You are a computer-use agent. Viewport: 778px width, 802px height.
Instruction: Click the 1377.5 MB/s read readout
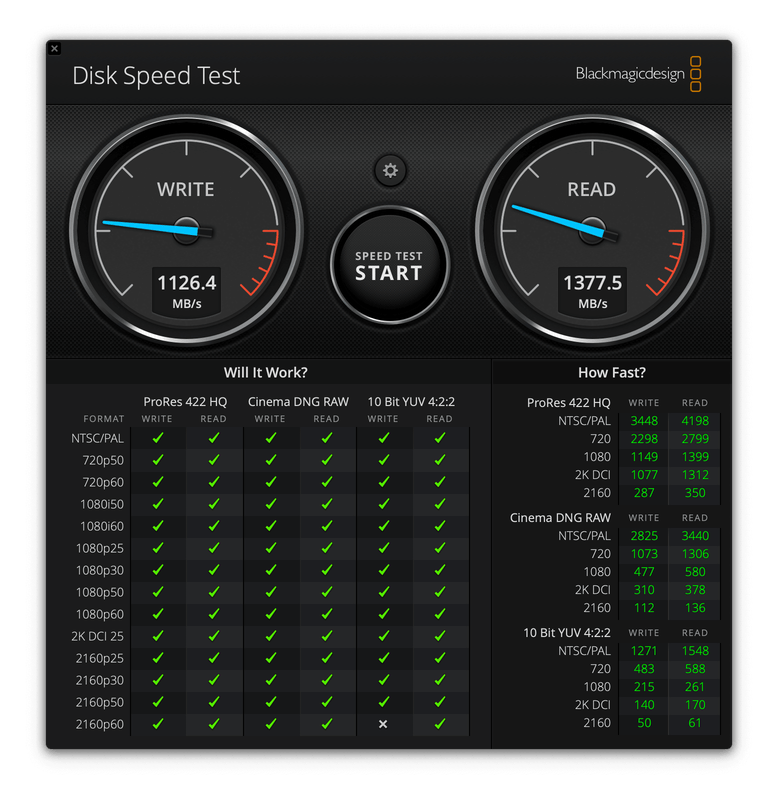592,290
